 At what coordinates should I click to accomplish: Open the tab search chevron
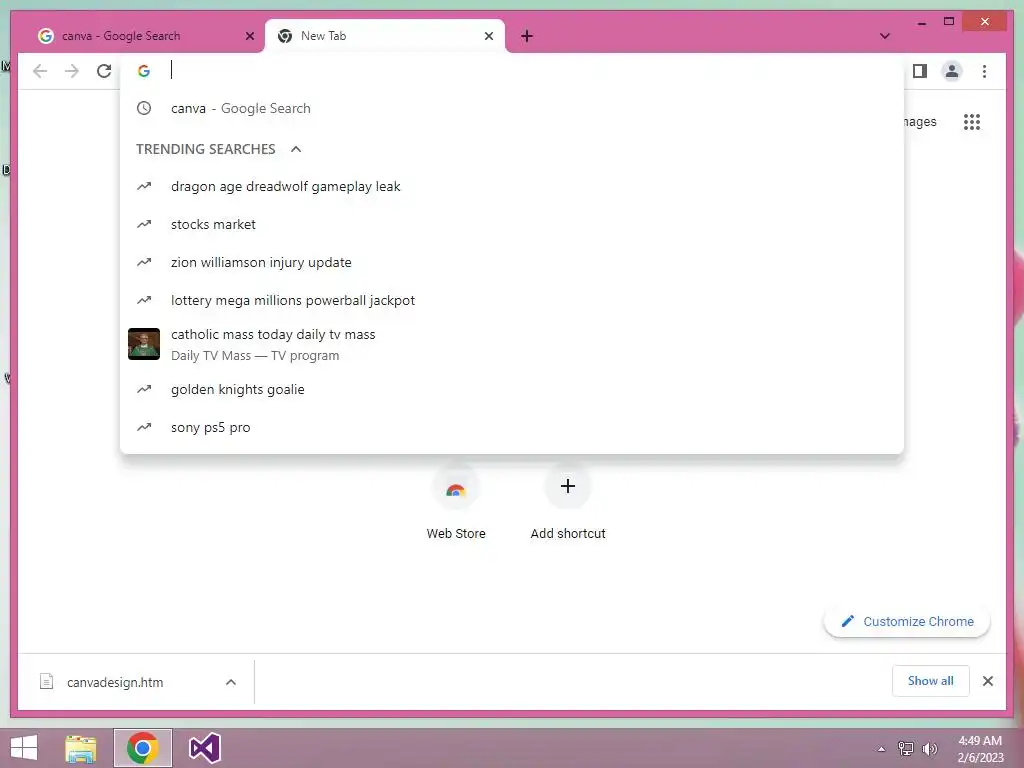point(884,36)
